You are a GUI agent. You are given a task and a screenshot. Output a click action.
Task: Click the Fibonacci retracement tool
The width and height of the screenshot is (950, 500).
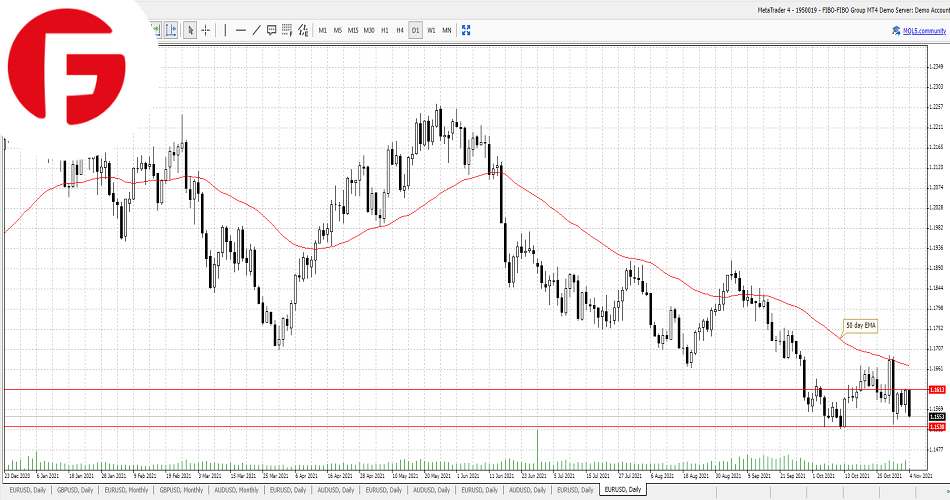[x=287, y=30]
